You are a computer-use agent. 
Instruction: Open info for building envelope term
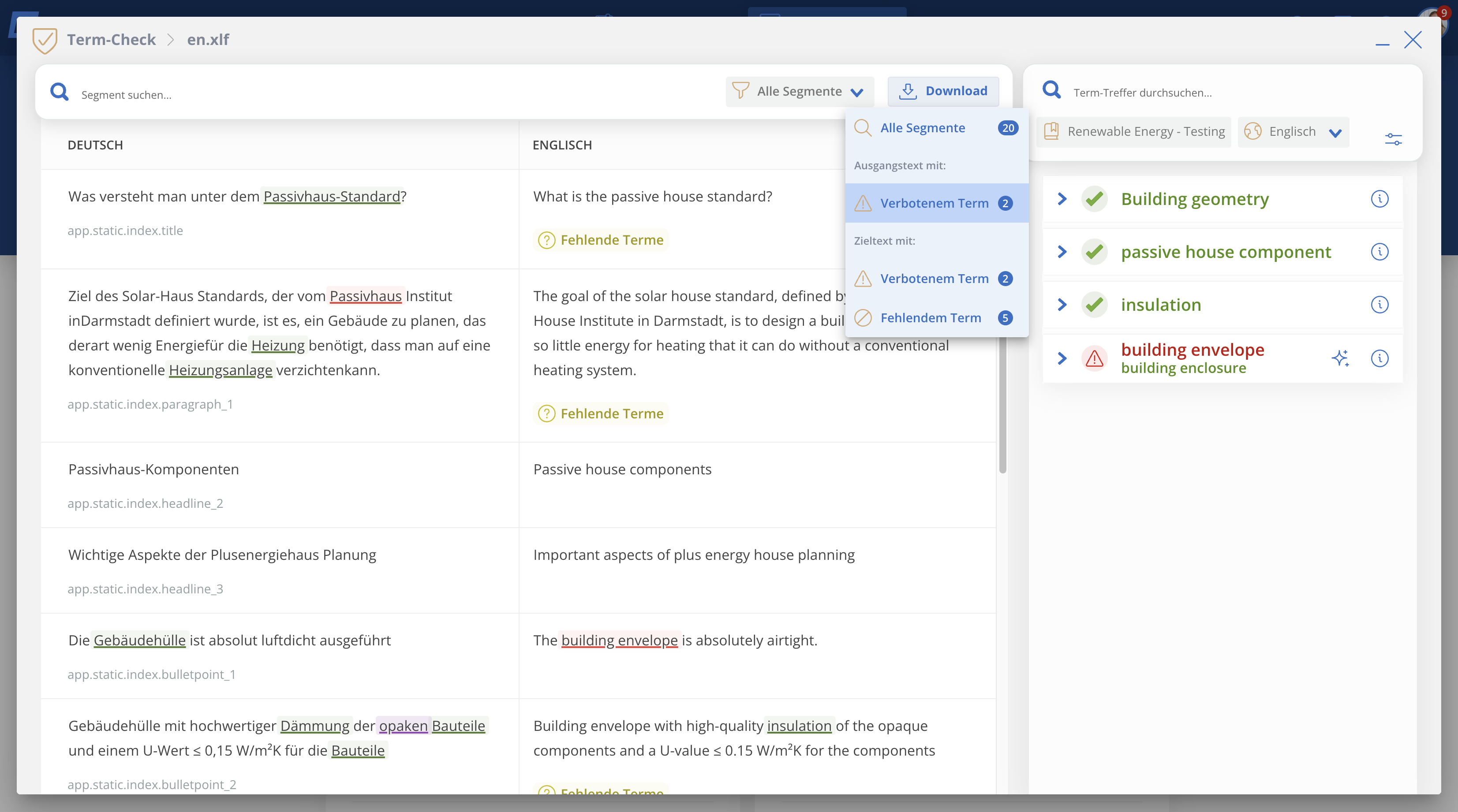click(x=1379, y=358)
